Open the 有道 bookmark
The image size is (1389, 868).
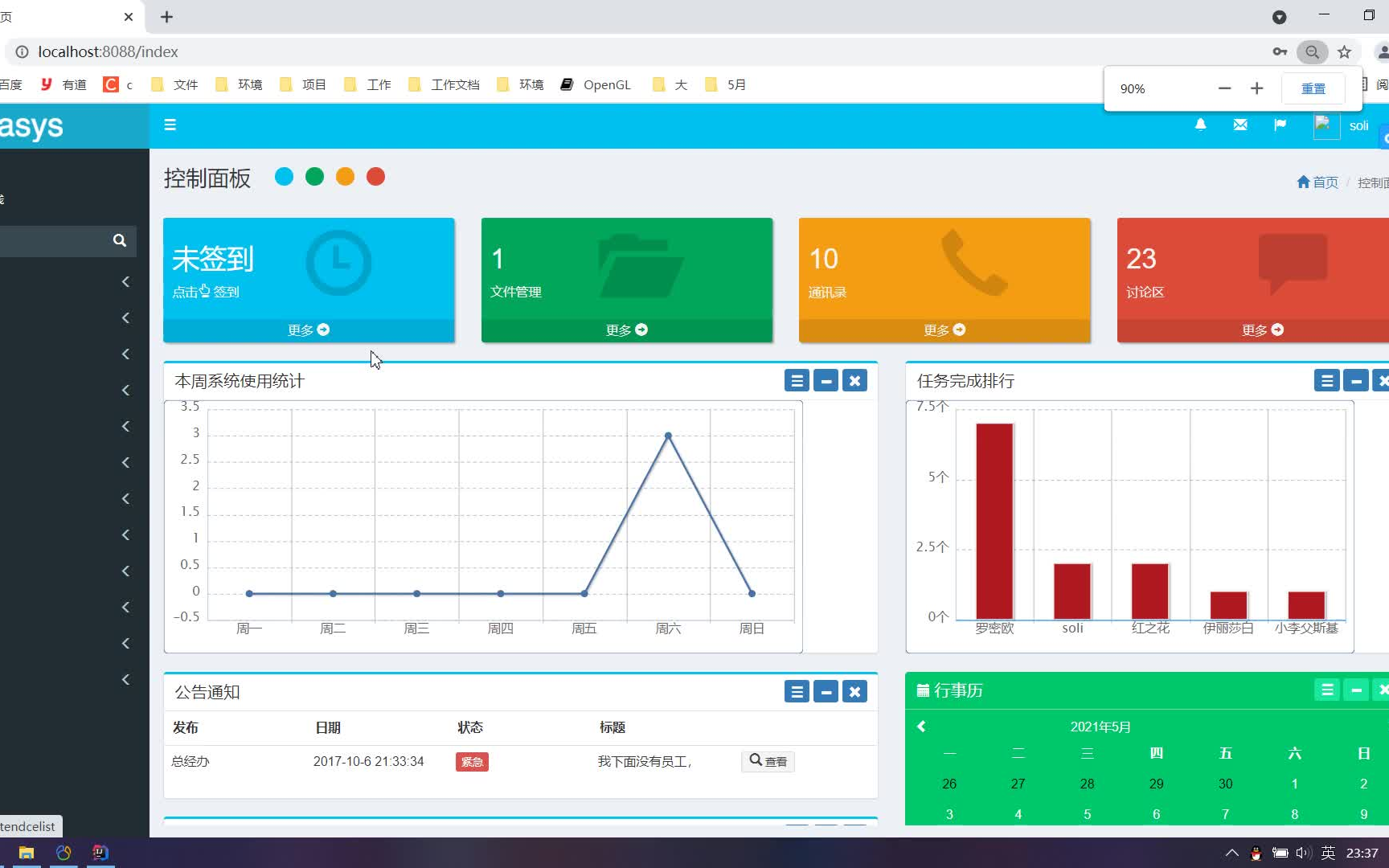click(64, 84)
